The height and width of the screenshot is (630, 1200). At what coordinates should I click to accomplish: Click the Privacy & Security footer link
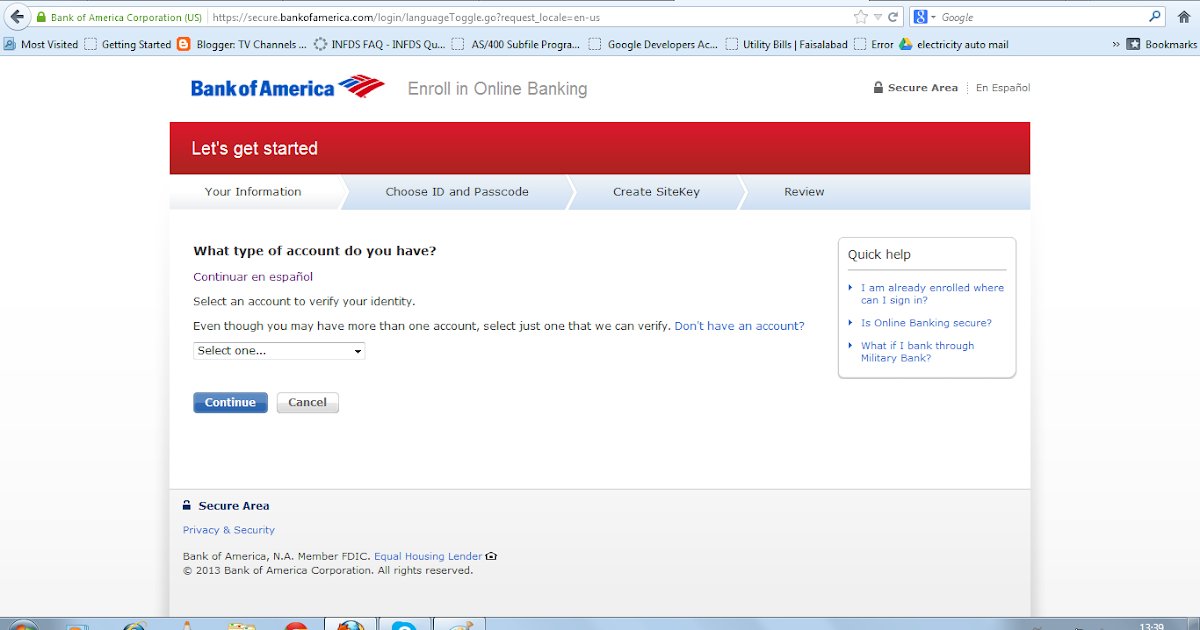pyautogui.click(x=229, y=530)
